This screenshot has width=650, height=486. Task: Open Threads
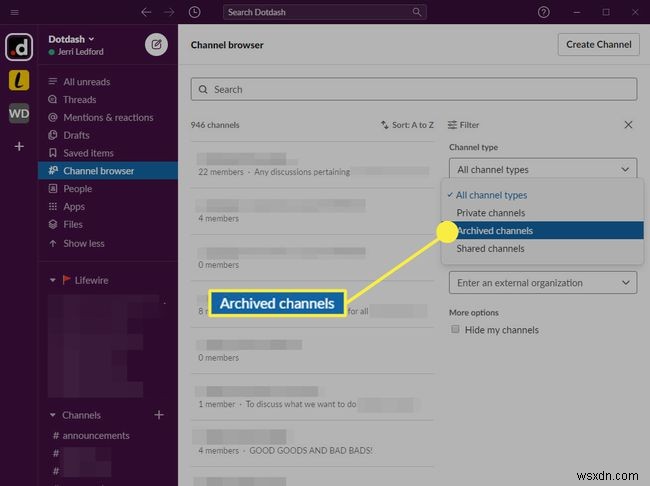coord(108,100)
